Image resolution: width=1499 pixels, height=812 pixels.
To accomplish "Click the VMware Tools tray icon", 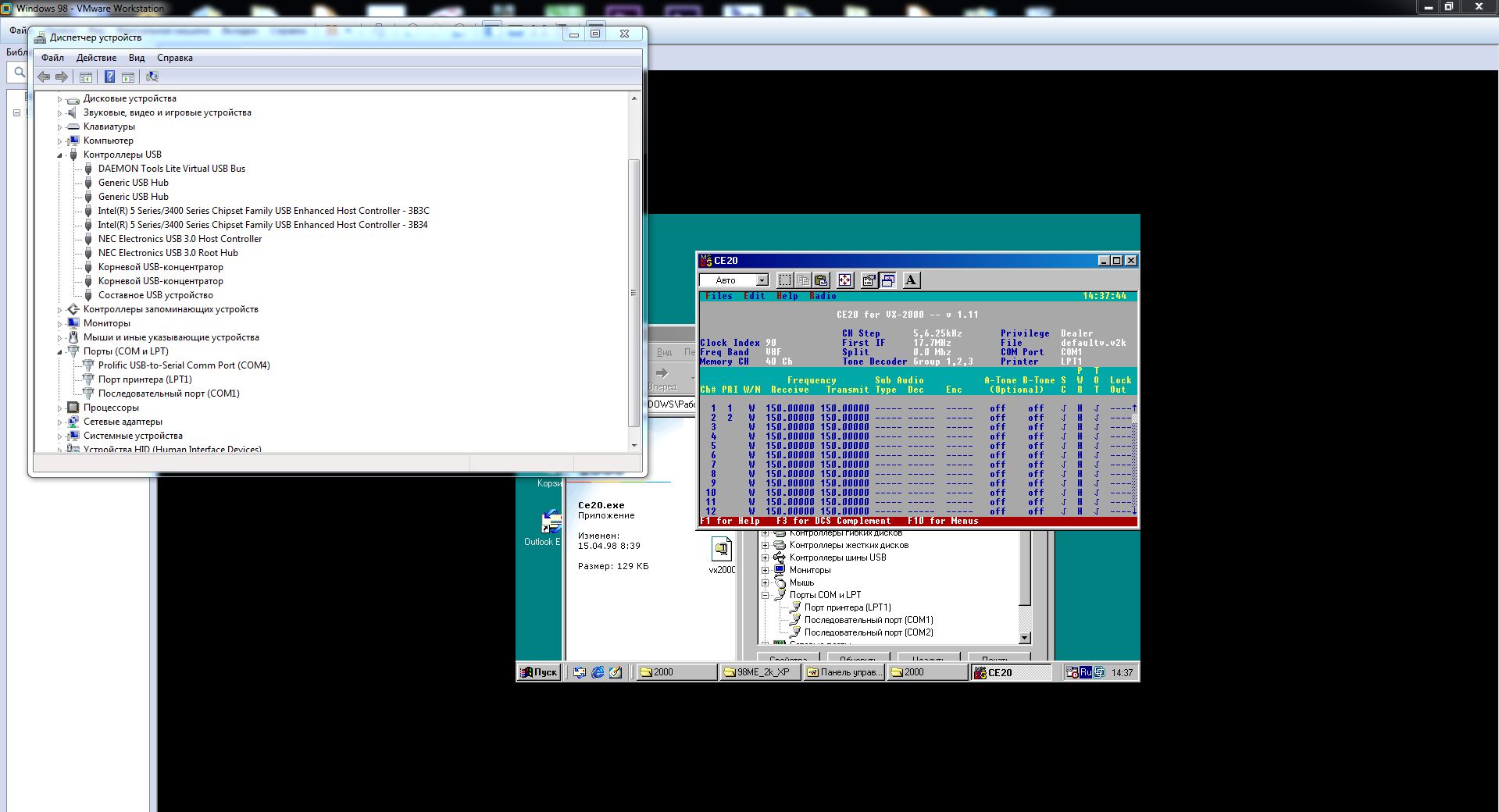I will point(1099,672).
